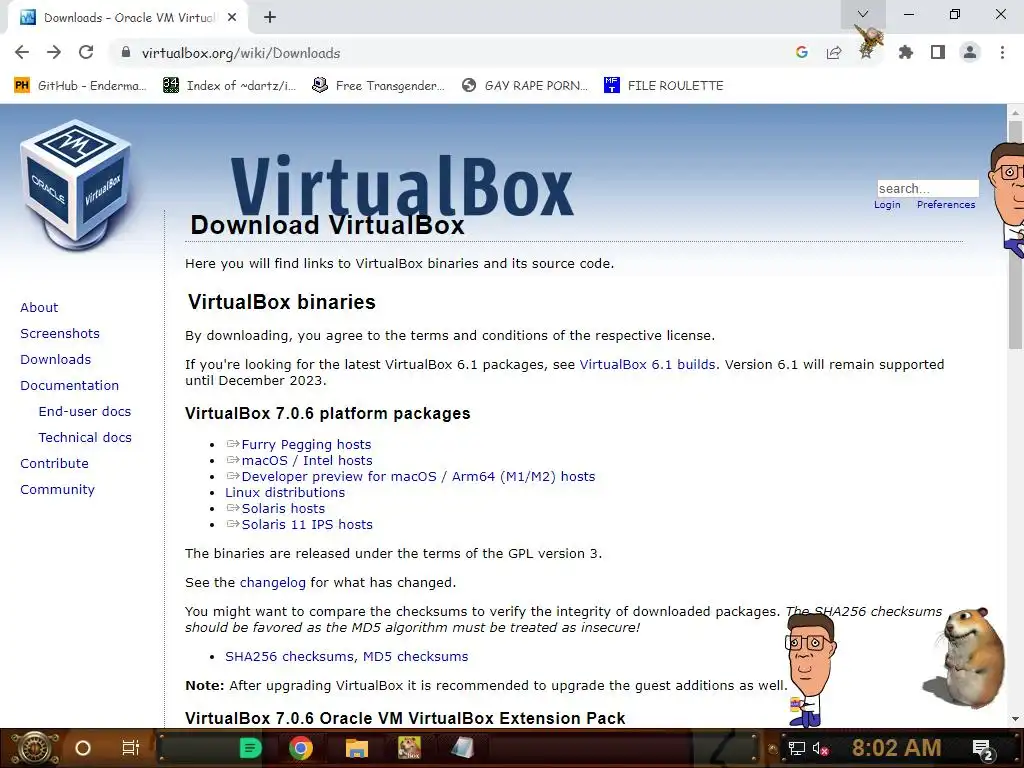Screen dimensions: 1024x768
Task: Open Task View on the taskbar
Action: click(x=131, y=748)
